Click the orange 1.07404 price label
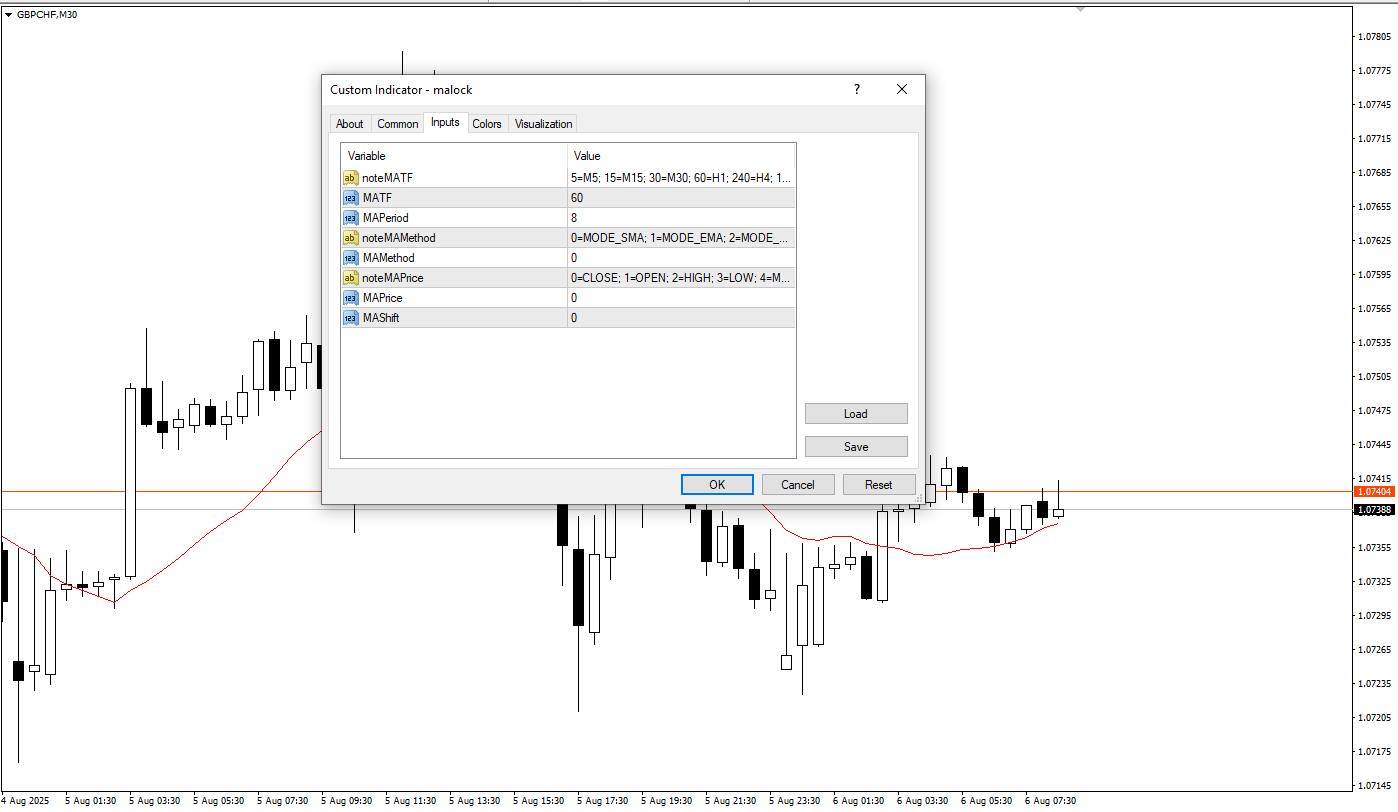This screenshot has width=1398, height=812. coord(1374,492)
